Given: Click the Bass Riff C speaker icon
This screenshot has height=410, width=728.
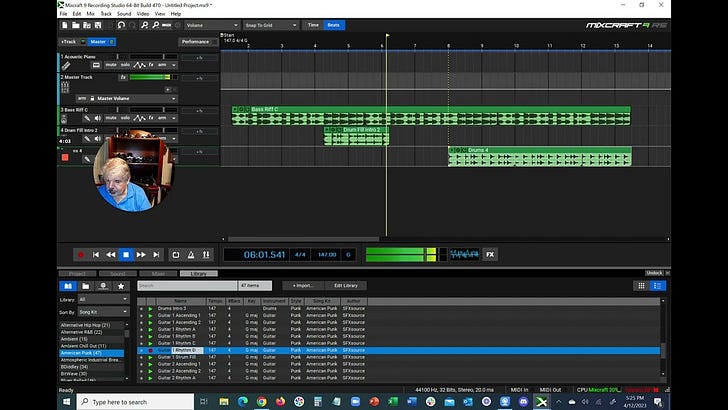Looking at the screenshot, I should 98,118.
